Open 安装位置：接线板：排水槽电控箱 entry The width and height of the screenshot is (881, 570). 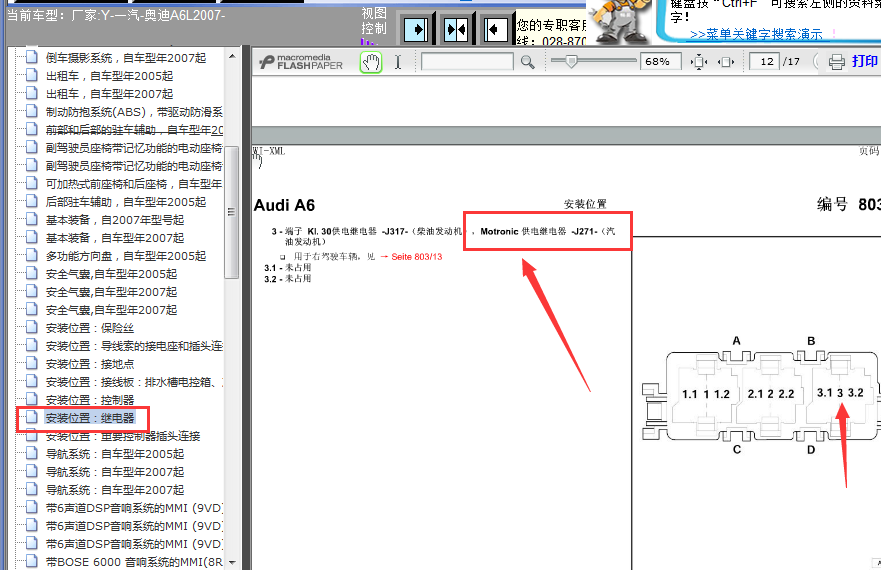[x=134, y=382]
